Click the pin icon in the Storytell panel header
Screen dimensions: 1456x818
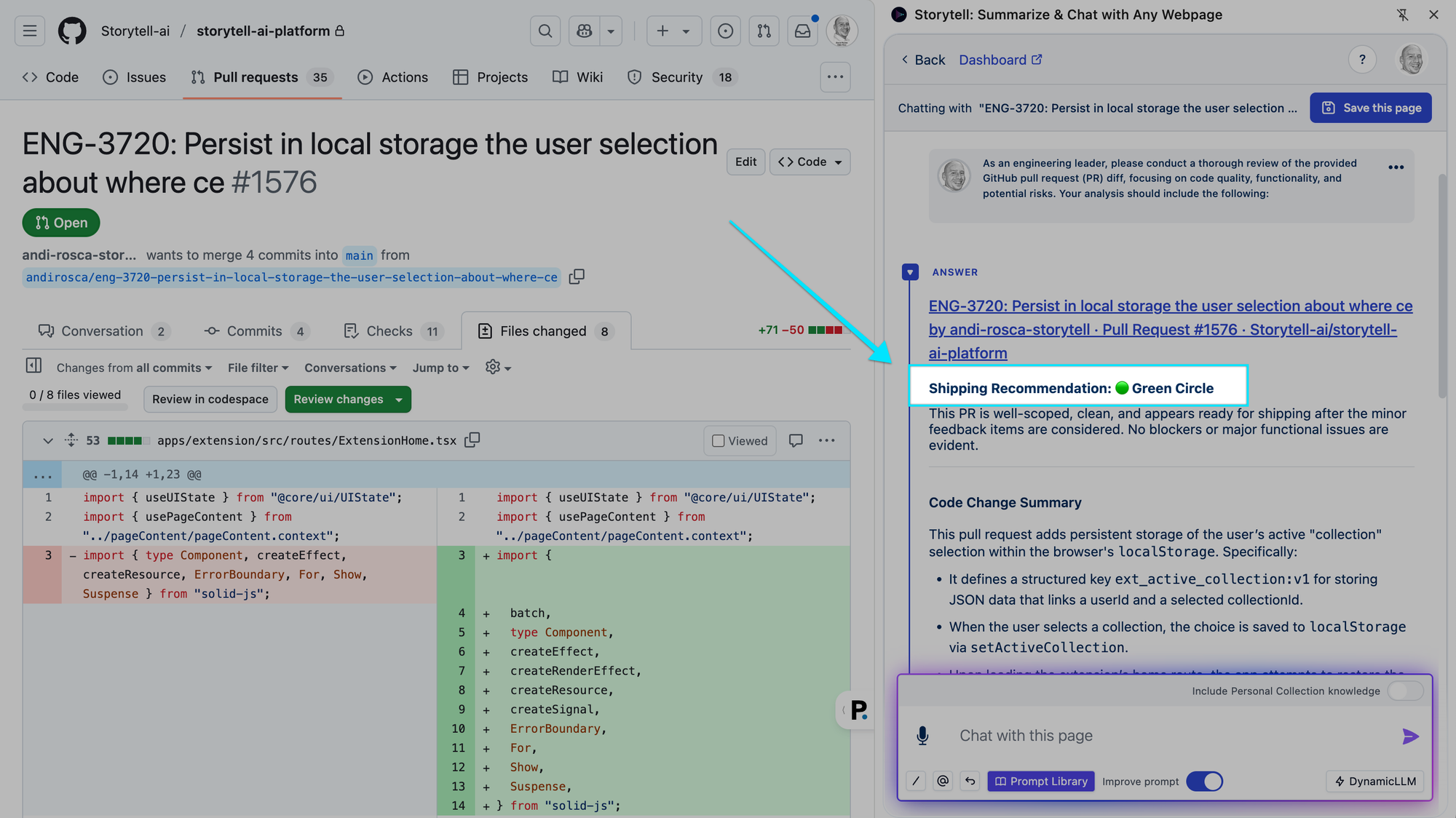[1402, 15]
